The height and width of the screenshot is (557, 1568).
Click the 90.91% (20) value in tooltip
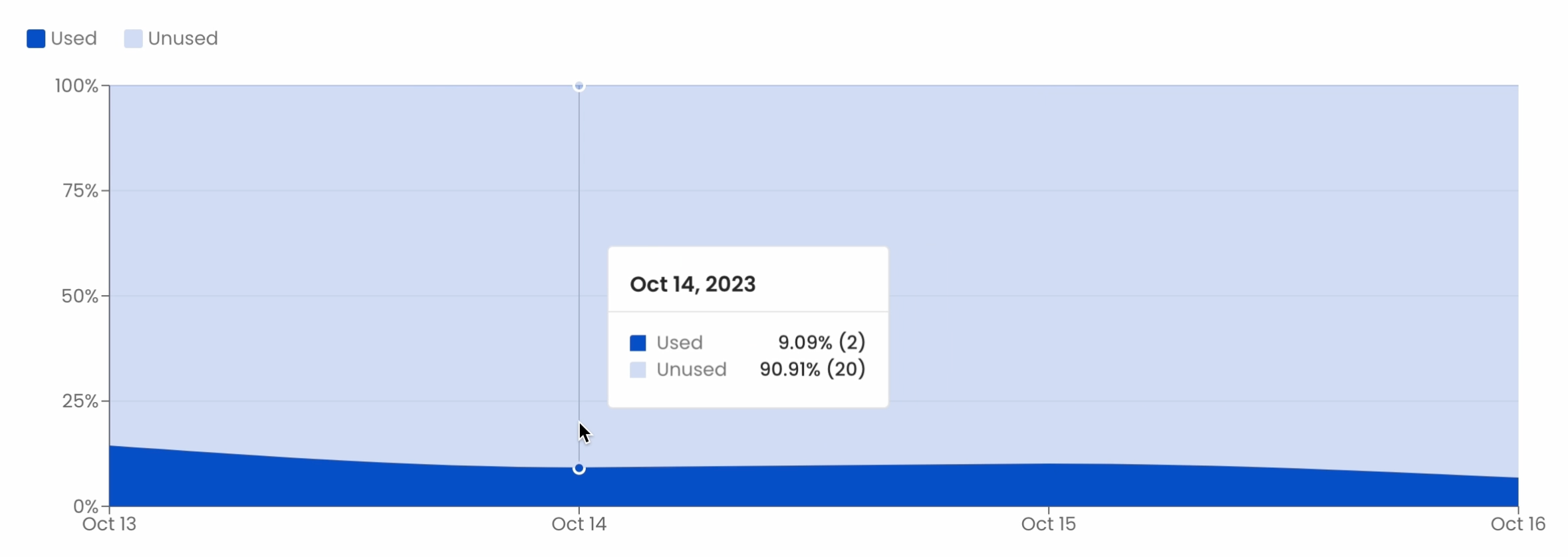(x=813, y=370)
